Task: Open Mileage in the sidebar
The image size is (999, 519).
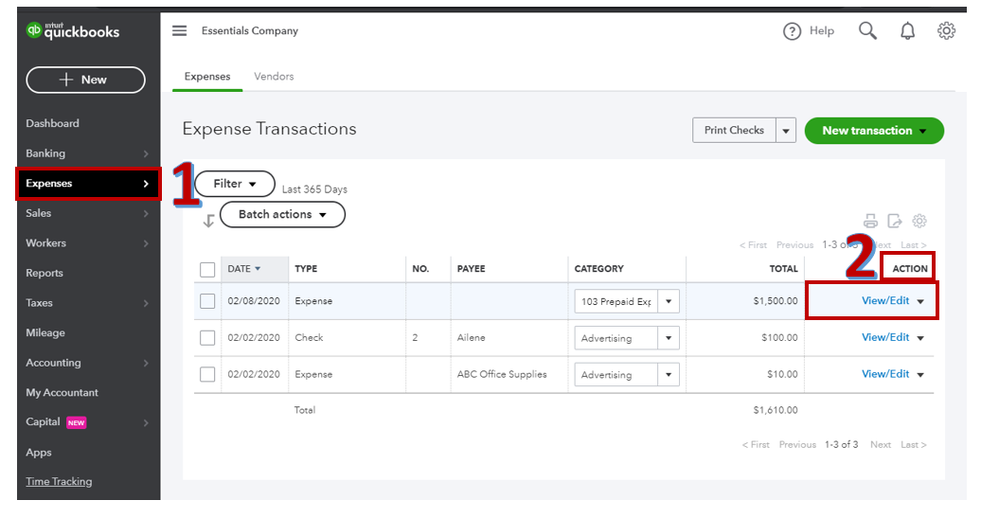Action: 45,333
